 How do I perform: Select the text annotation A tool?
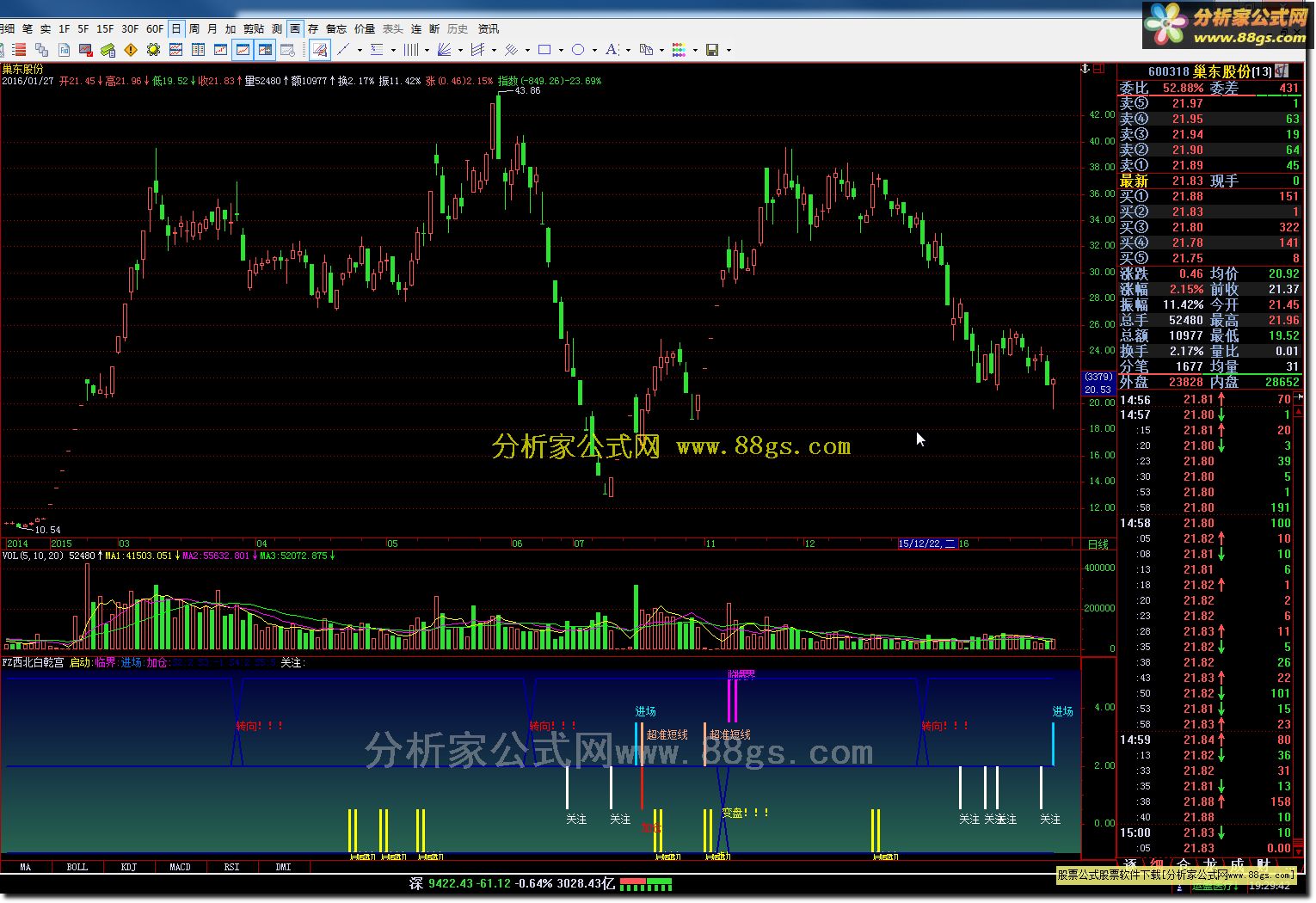coord(612,50)
